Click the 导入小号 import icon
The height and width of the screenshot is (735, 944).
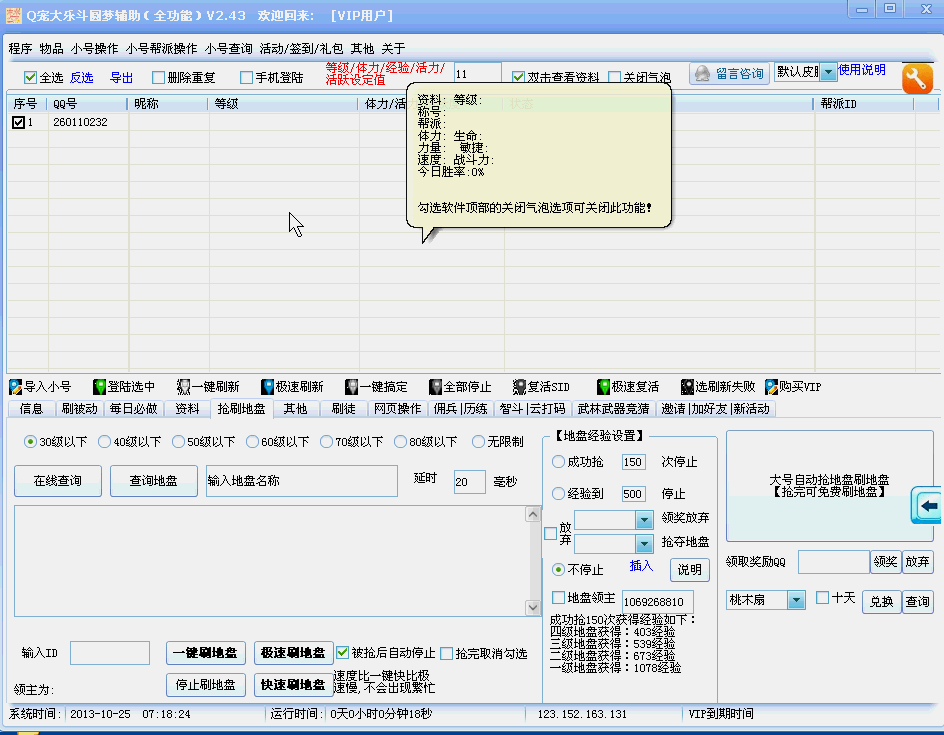tap(16, 386)
